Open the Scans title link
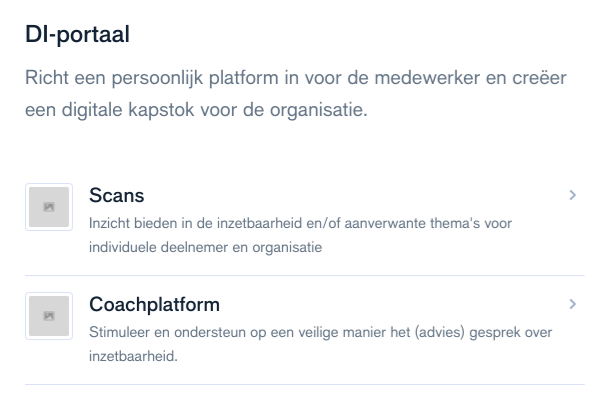This screenshot has height=400, width=600. (x=117, y=195)
